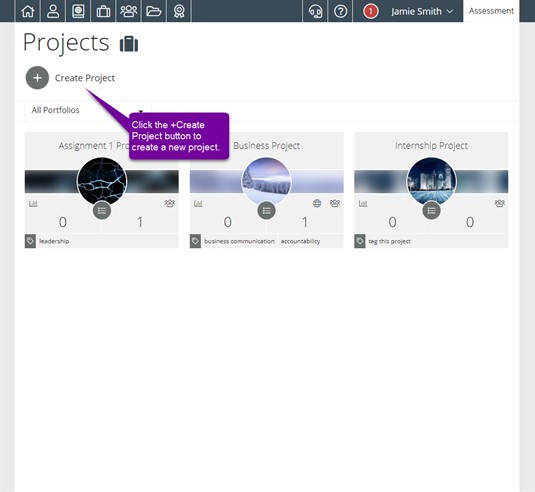Select the Assignment 1 project thumbnail
Image resolution: width=535 pixels, height=492 pixels.
(x=102, y=182)
